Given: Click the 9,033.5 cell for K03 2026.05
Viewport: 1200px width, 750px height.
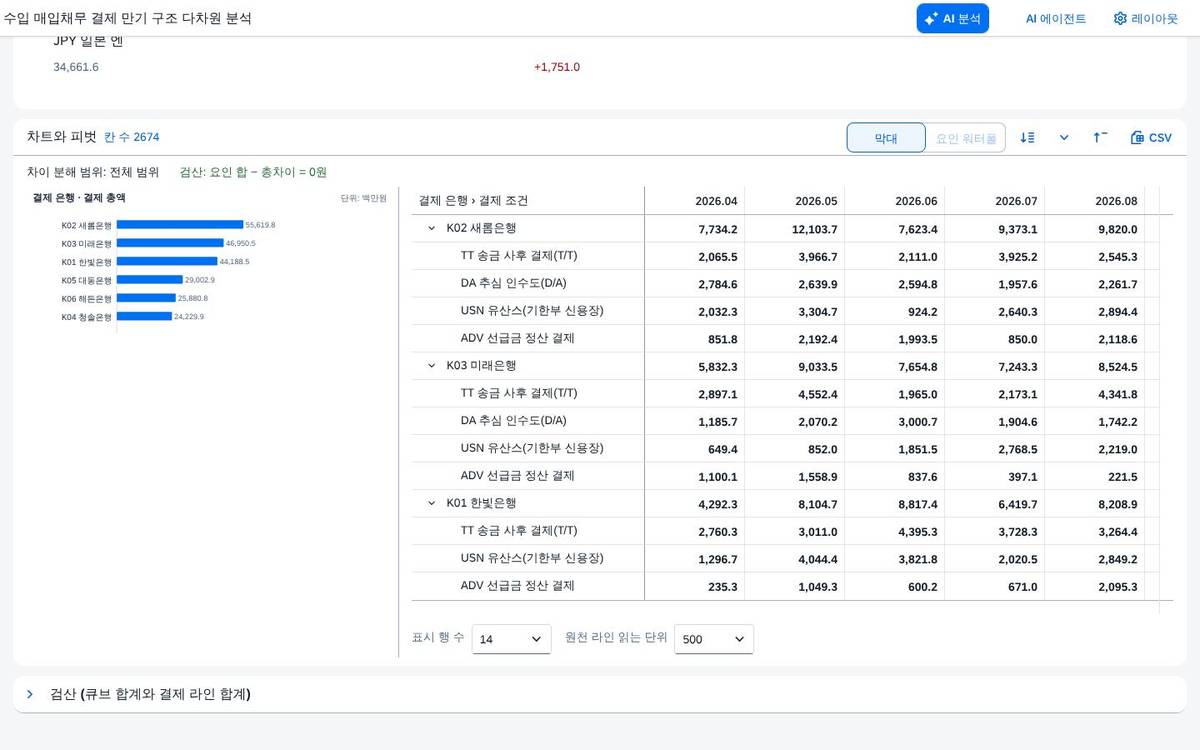Looking at the screenshot, I should [795, 366].
